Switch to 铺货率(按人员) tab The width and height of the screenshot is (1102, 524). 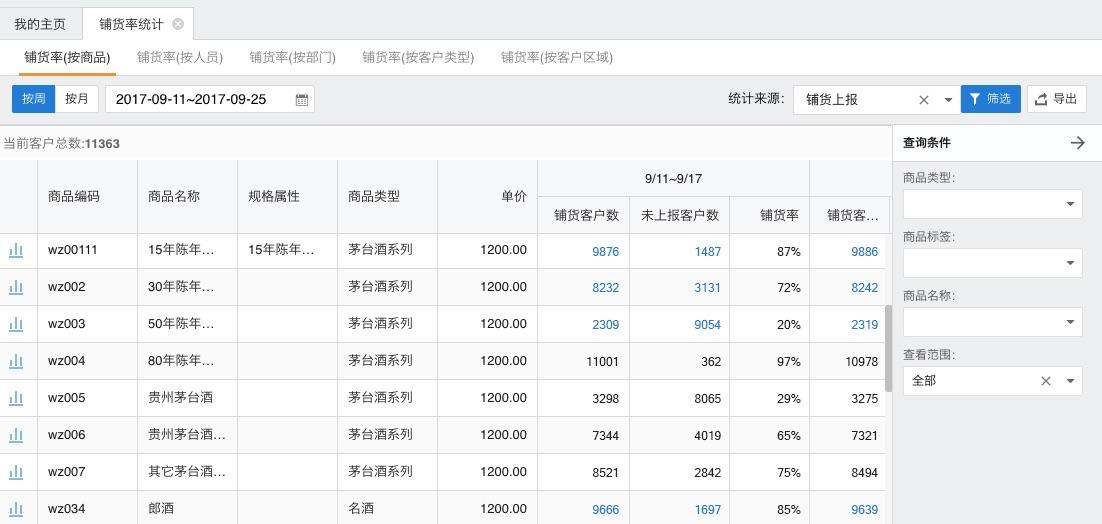180,58
